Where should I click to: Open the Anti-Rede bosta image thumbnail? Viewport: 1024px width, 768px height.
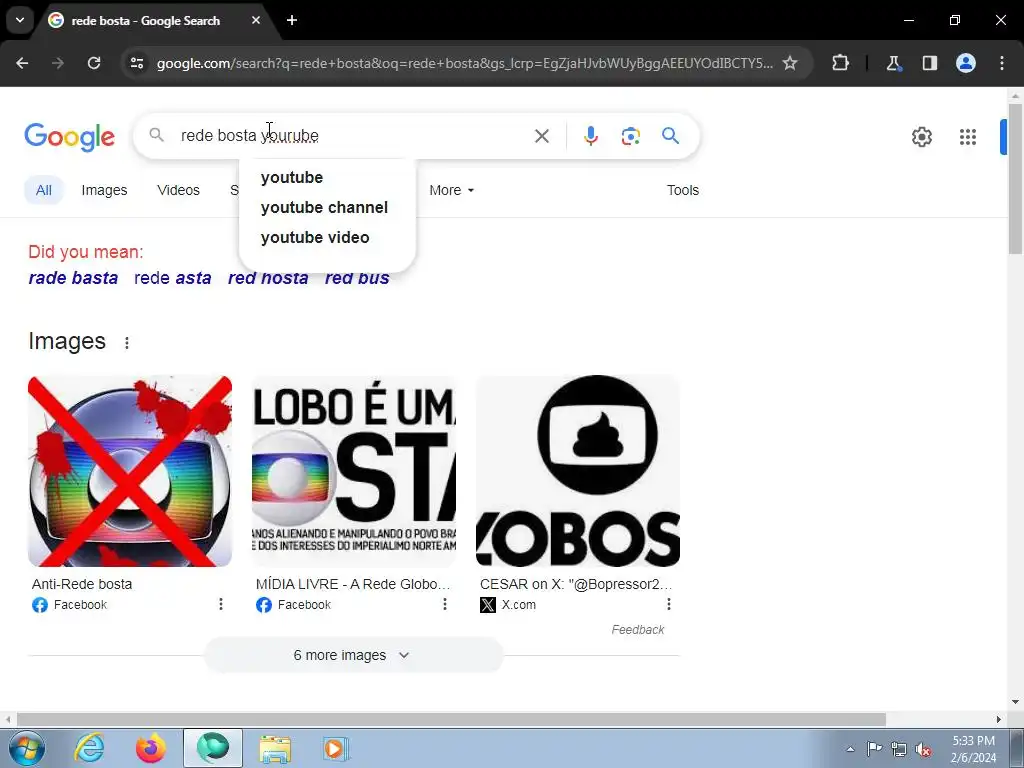(x=130, y=471)
